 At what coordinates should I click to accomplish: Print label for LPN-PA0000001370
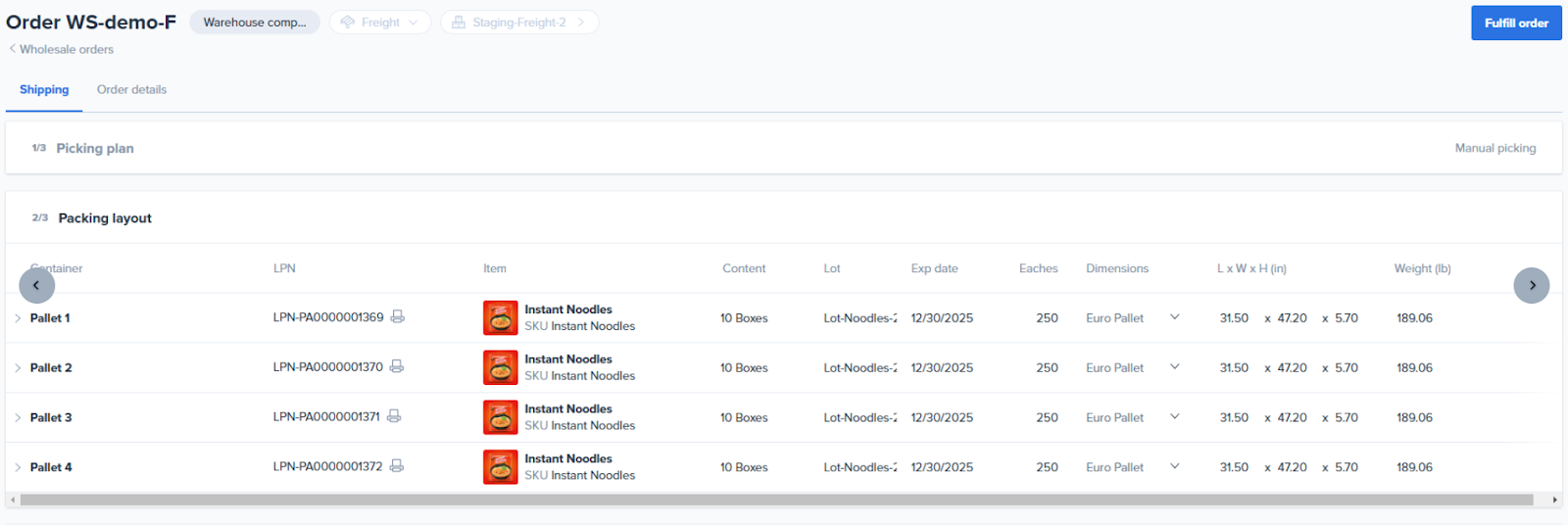396,366
